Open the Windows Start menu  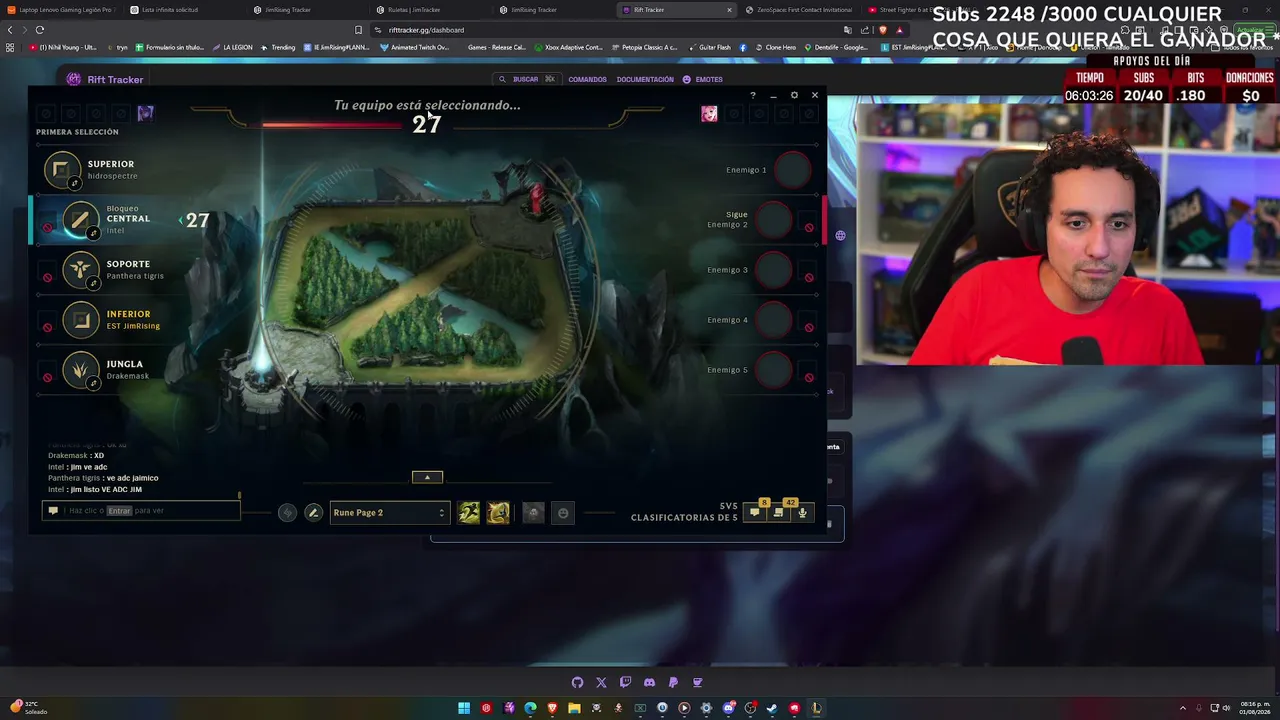pyautogui.click(x=464, y=709)
